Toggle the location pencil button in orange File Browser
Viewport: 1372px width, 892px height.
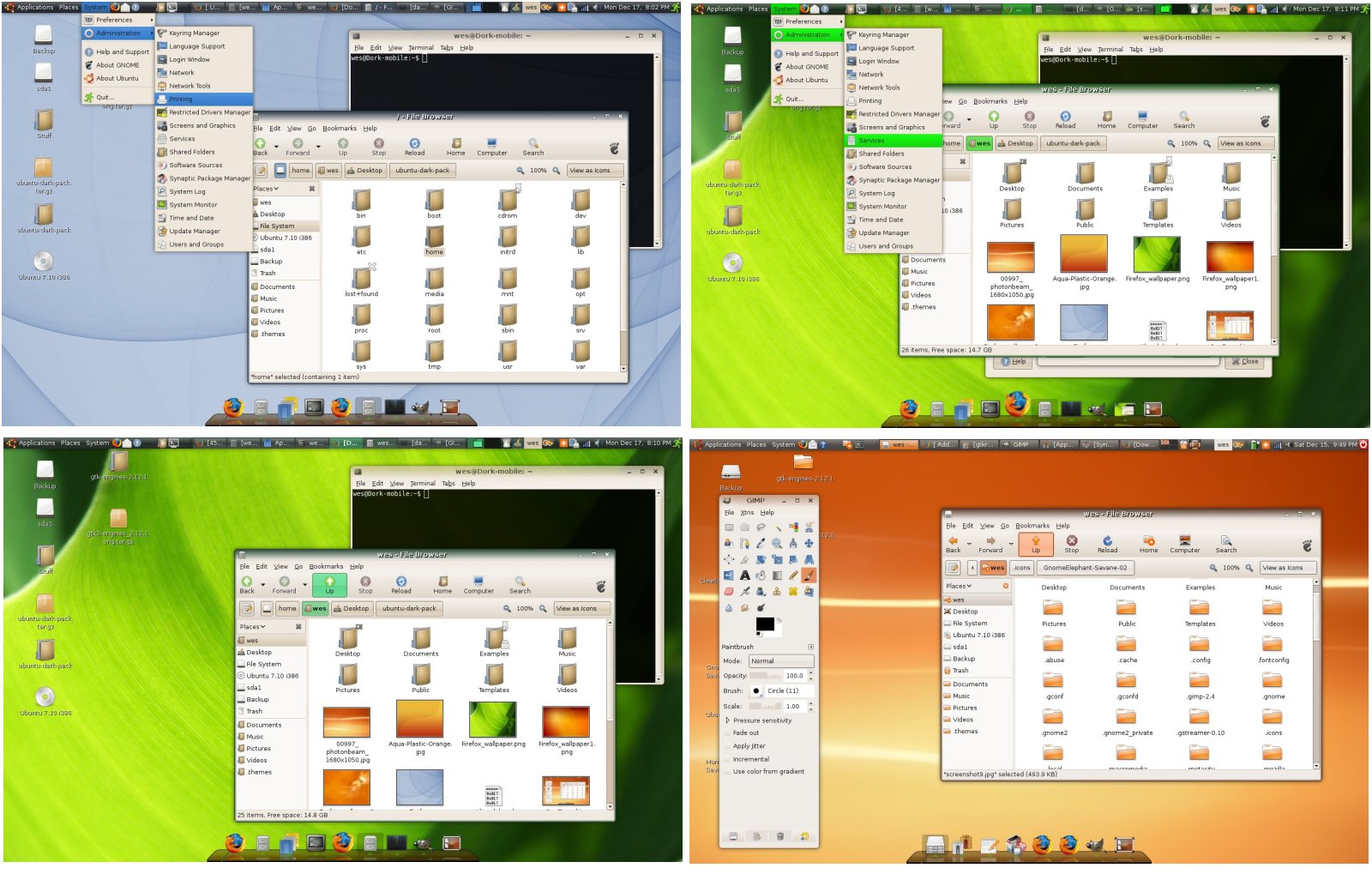pos(953,568)
